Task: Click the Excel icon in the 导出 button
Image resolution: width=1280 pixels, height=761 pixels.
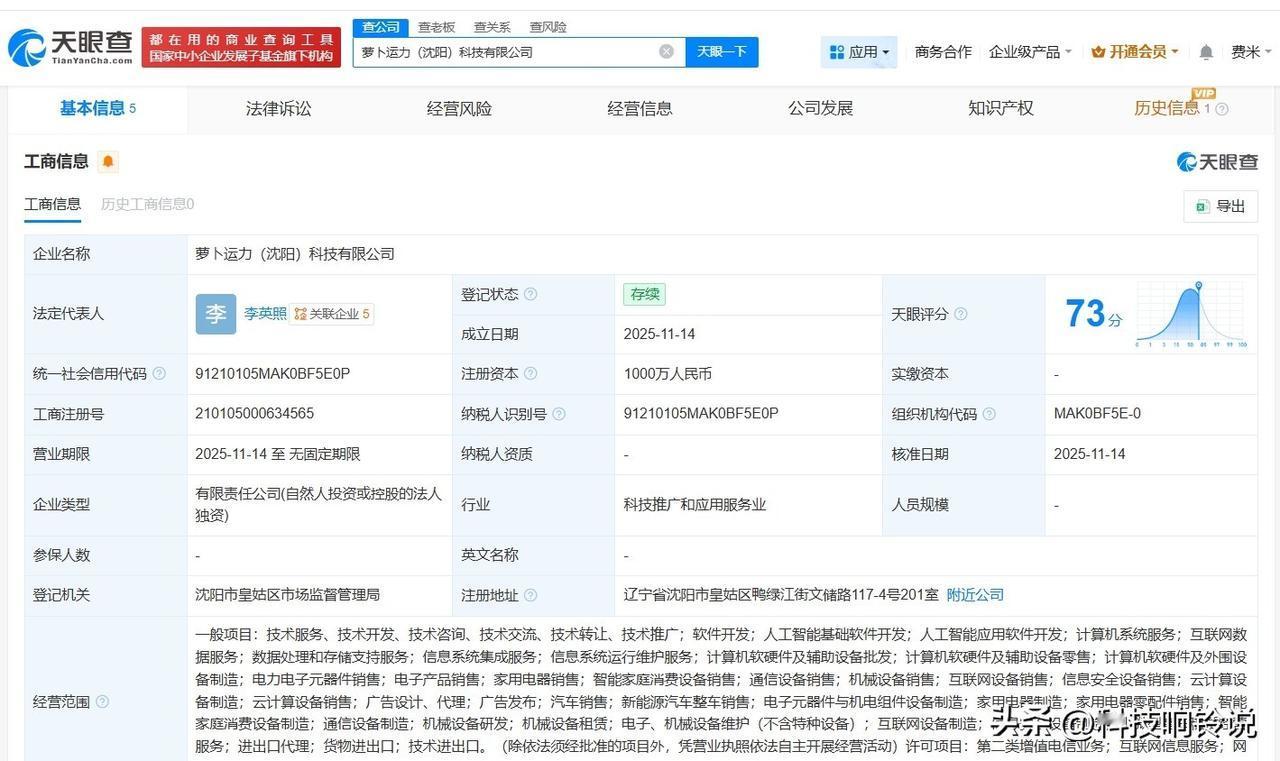Action: 1200,206
